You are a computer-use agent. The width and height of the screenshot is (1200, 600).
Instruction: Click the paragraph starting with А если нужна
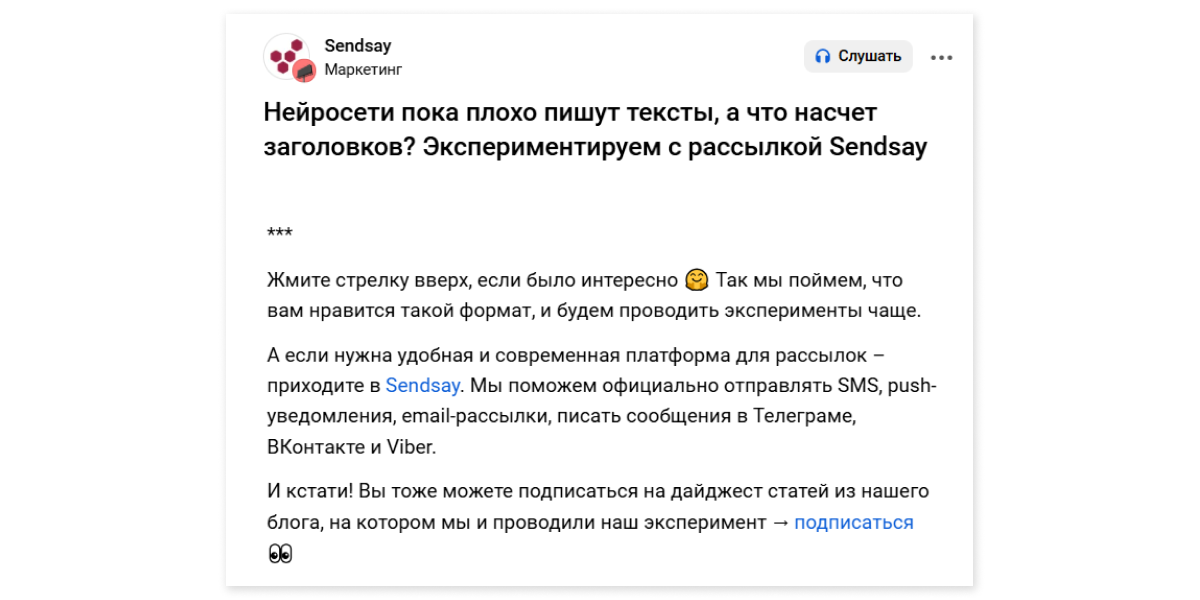pyautogui.click(x=602, y=416)
